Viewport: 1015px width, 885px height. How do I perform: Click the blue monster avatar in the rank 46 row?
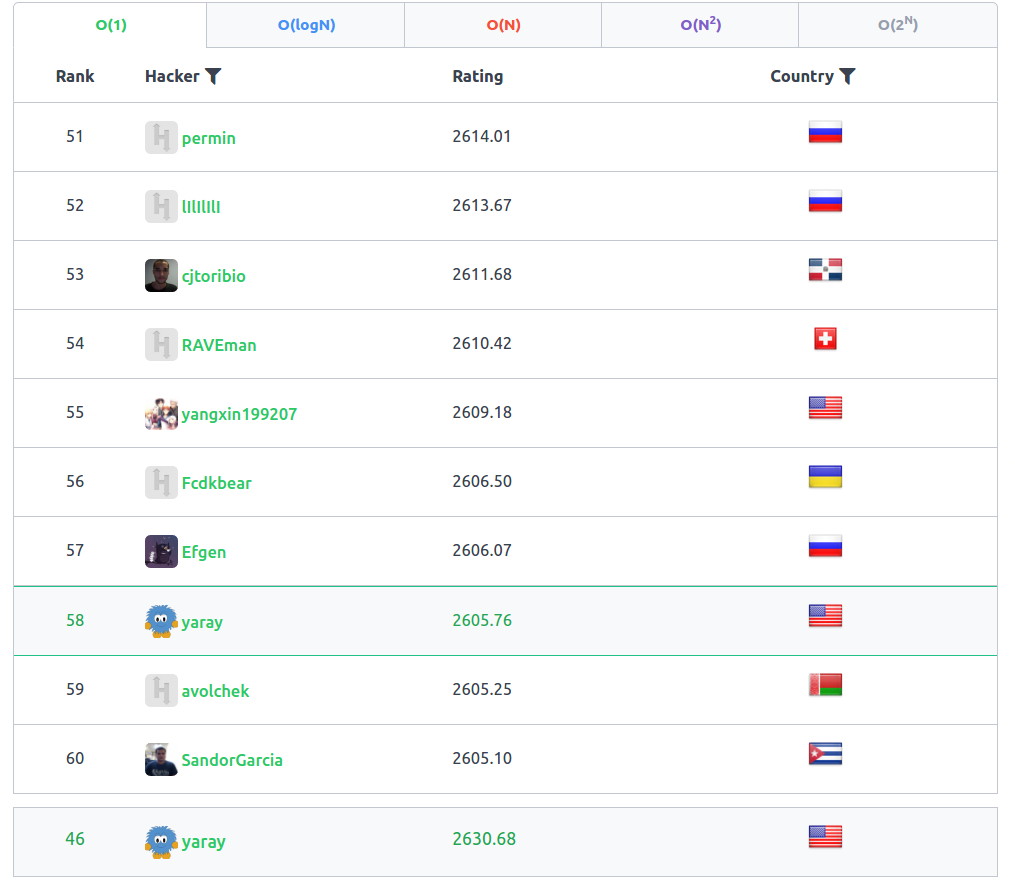click(161, 842)
